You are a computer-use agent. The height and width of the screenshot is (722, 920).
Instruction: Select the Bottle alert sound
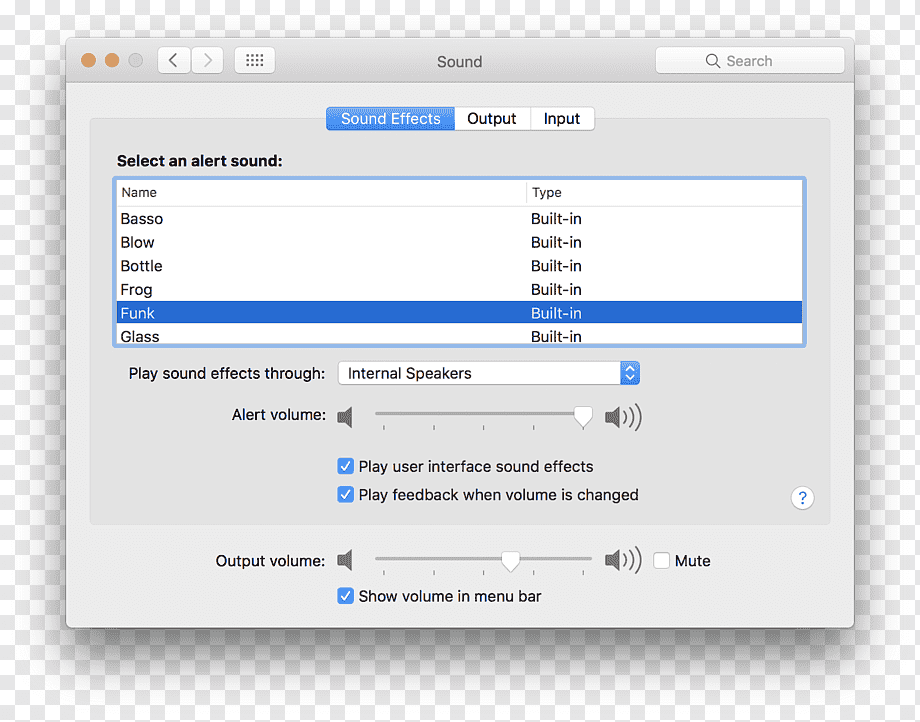(x=459, y=266)
